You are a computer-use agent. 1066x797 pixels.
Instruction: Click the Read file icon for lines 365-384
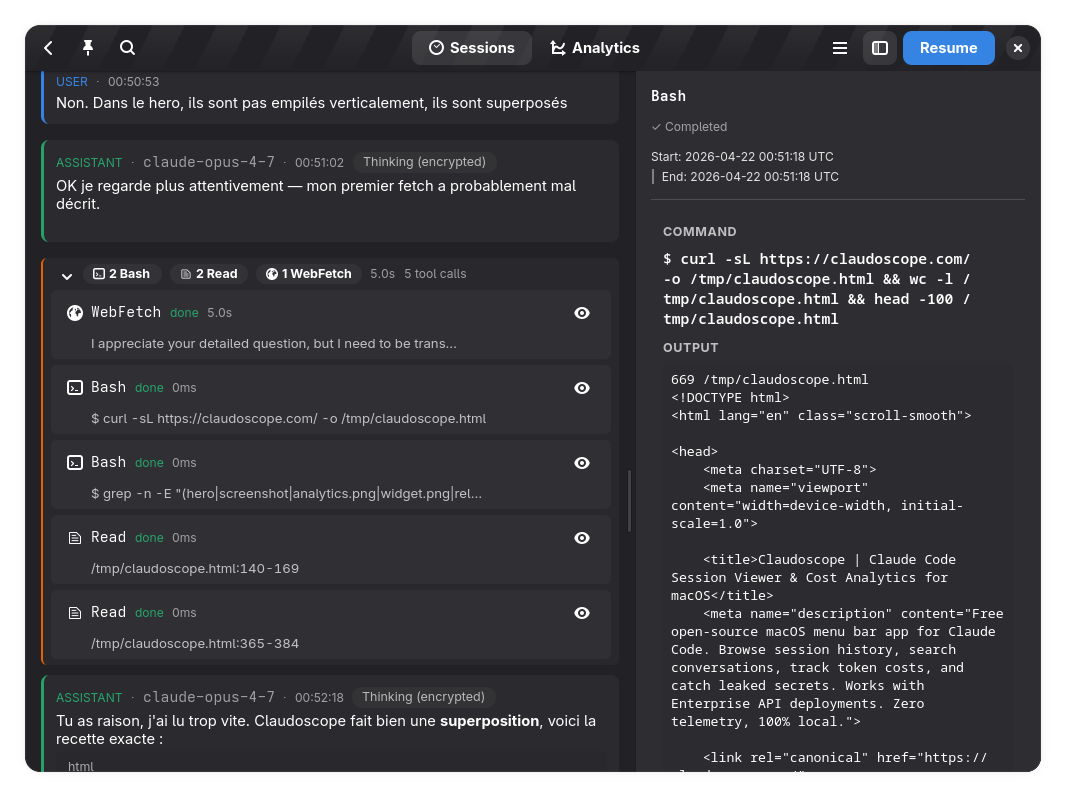click(x=75, y=613)
